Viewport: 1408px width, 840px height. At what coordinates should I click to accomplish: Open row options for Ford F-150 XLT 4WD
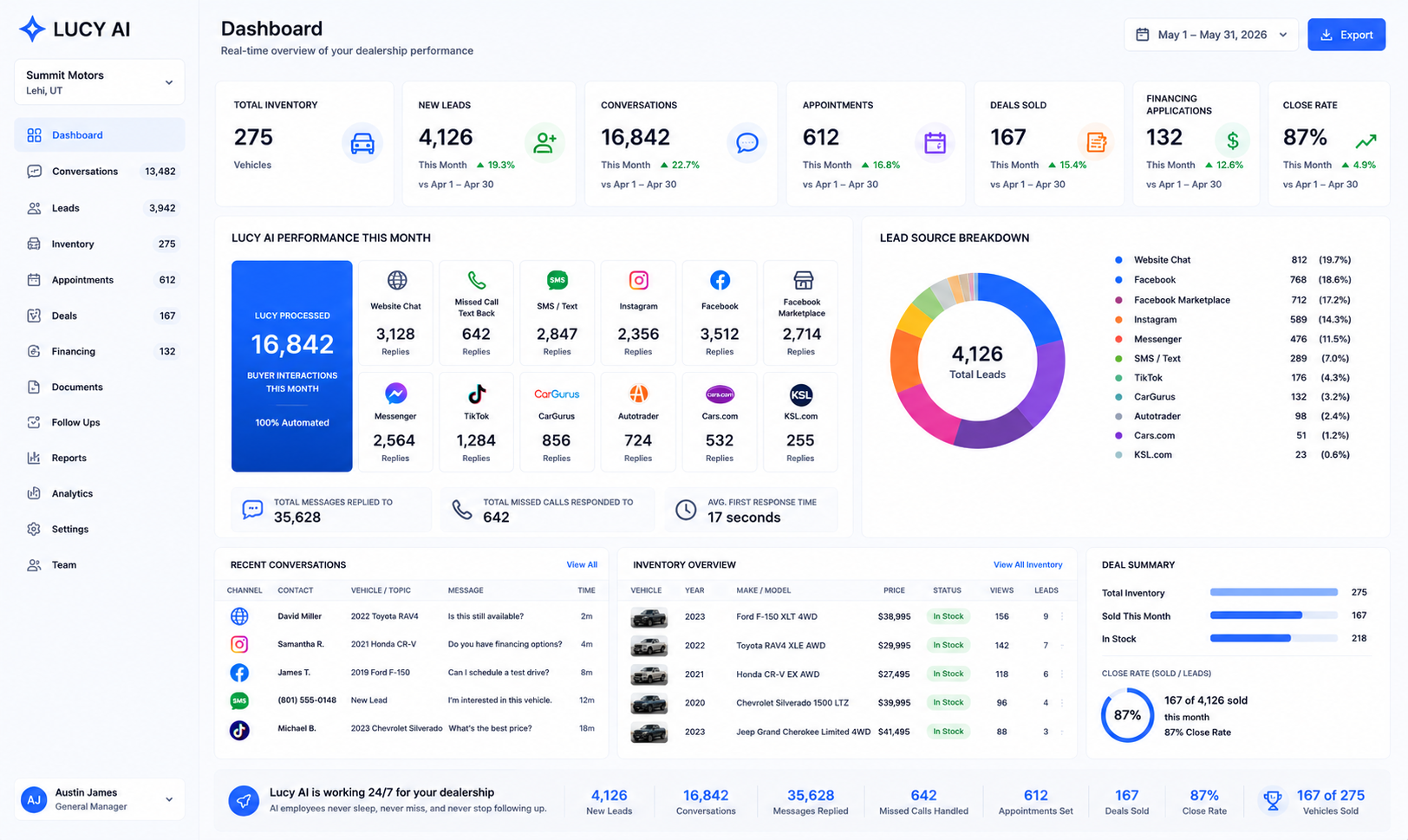pyautogui.click(x=1062, y=616)
